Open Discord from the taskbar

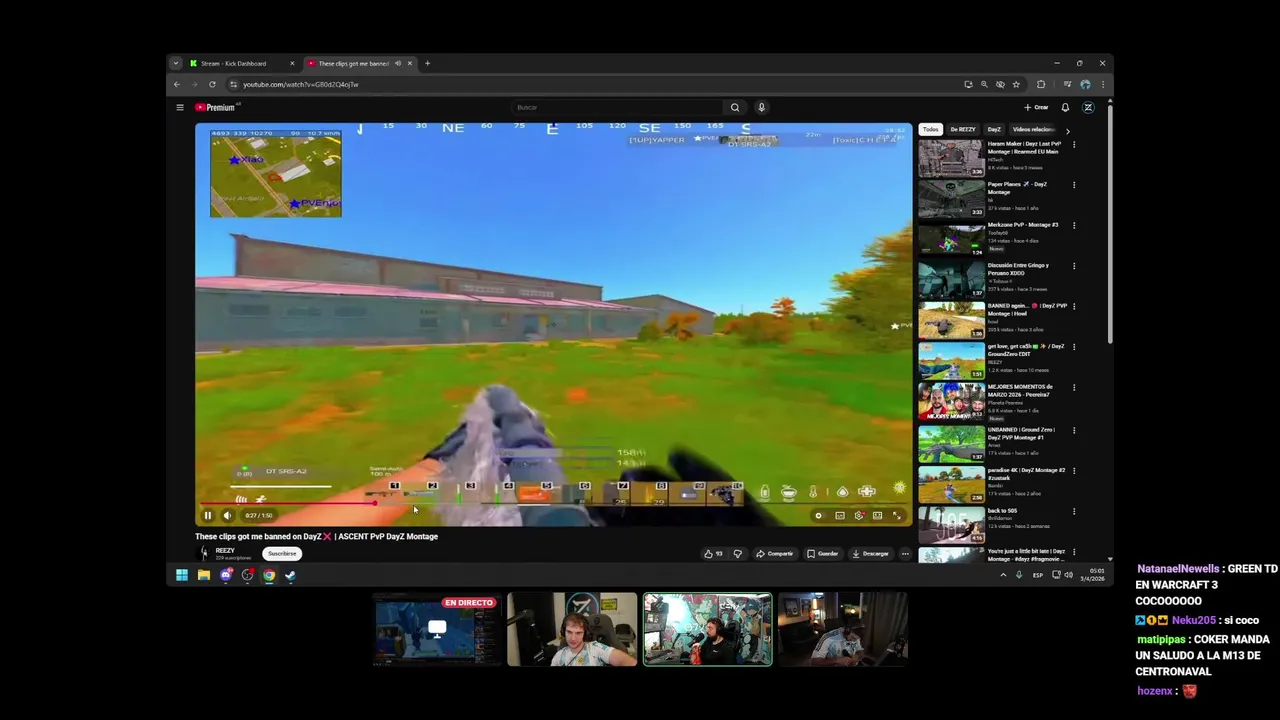coord(226,575)
